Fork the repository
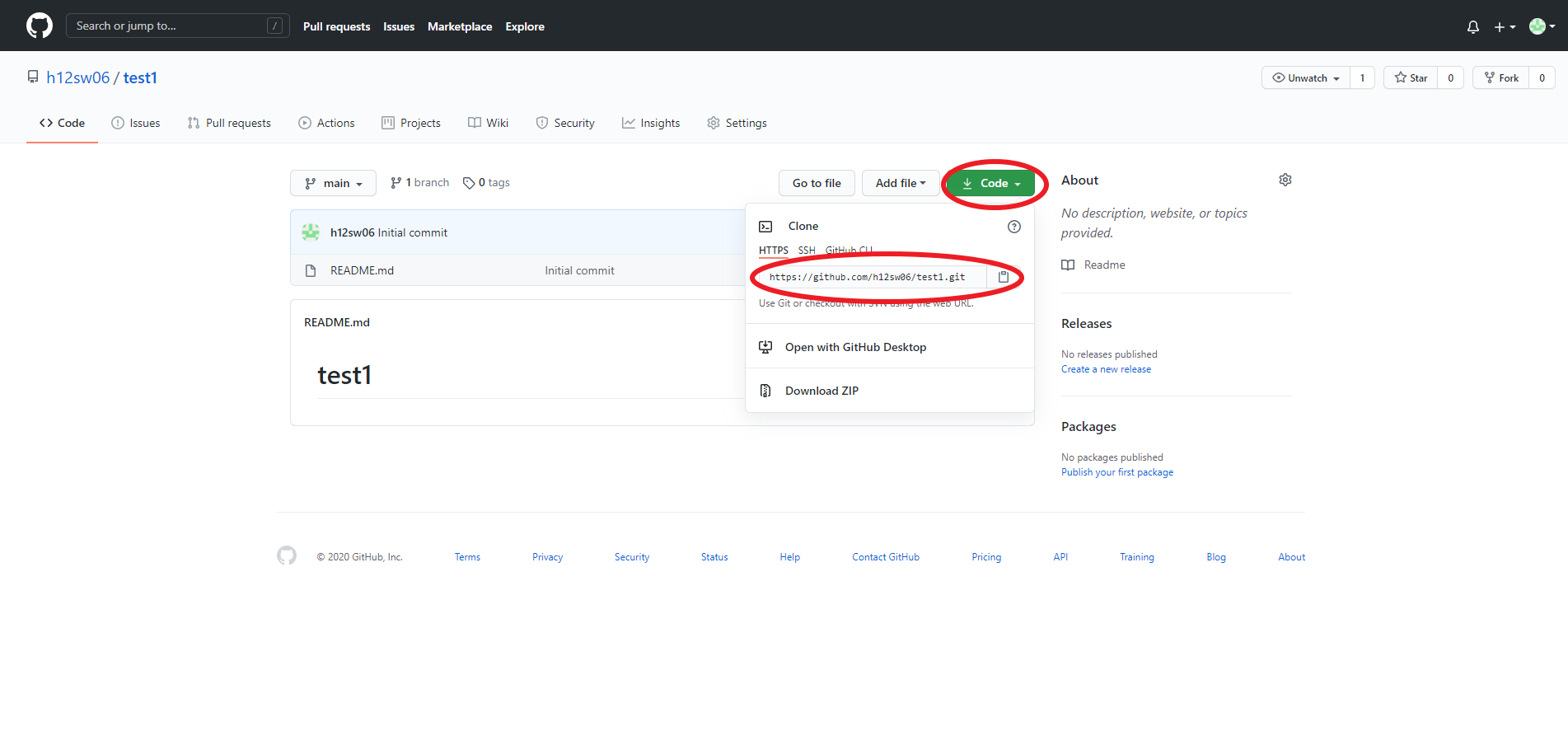 [1501, 78]
